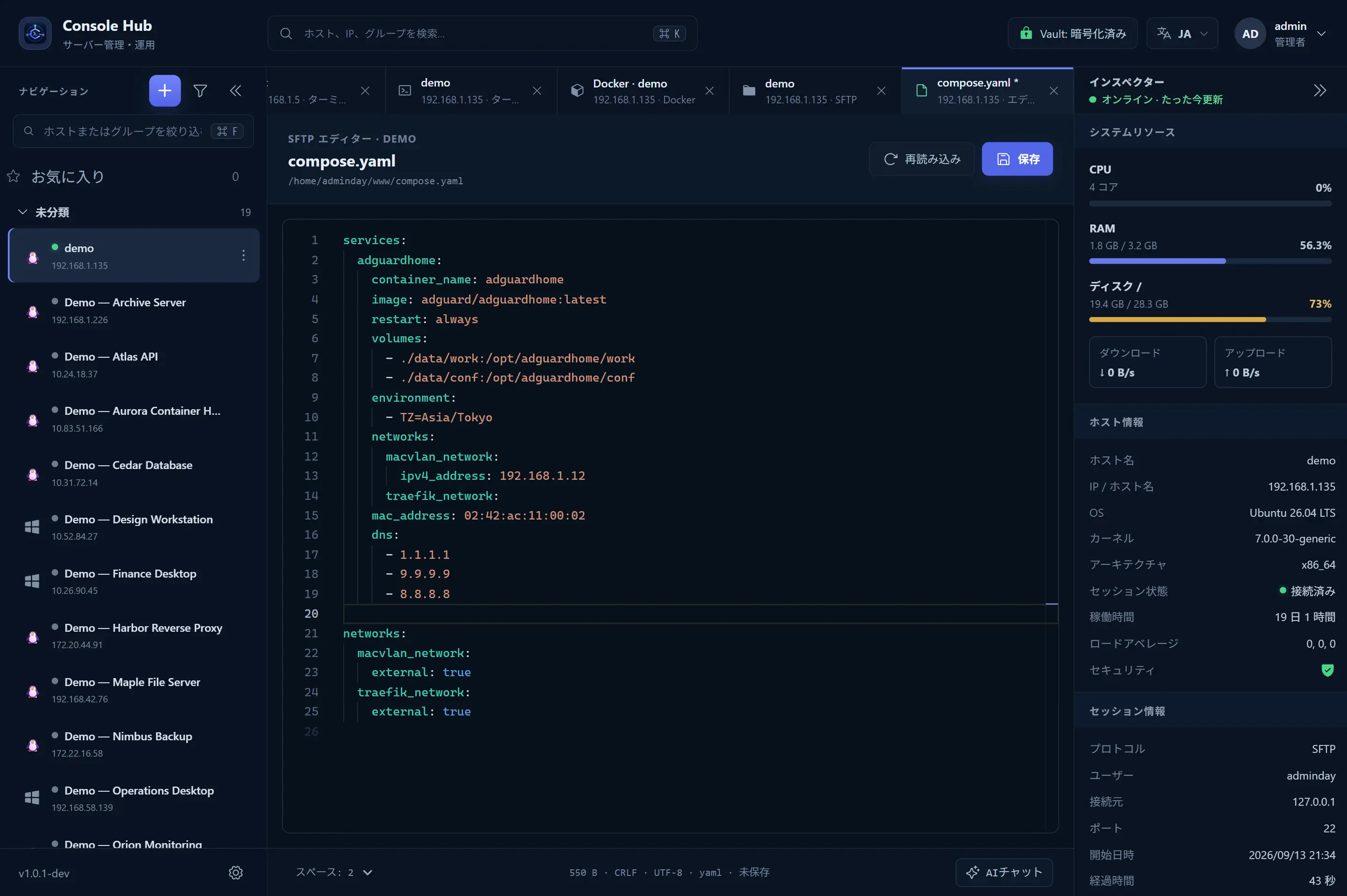Open the spaces indentation dropdown
Screen dimensions: 1347x896
point(334,873)
